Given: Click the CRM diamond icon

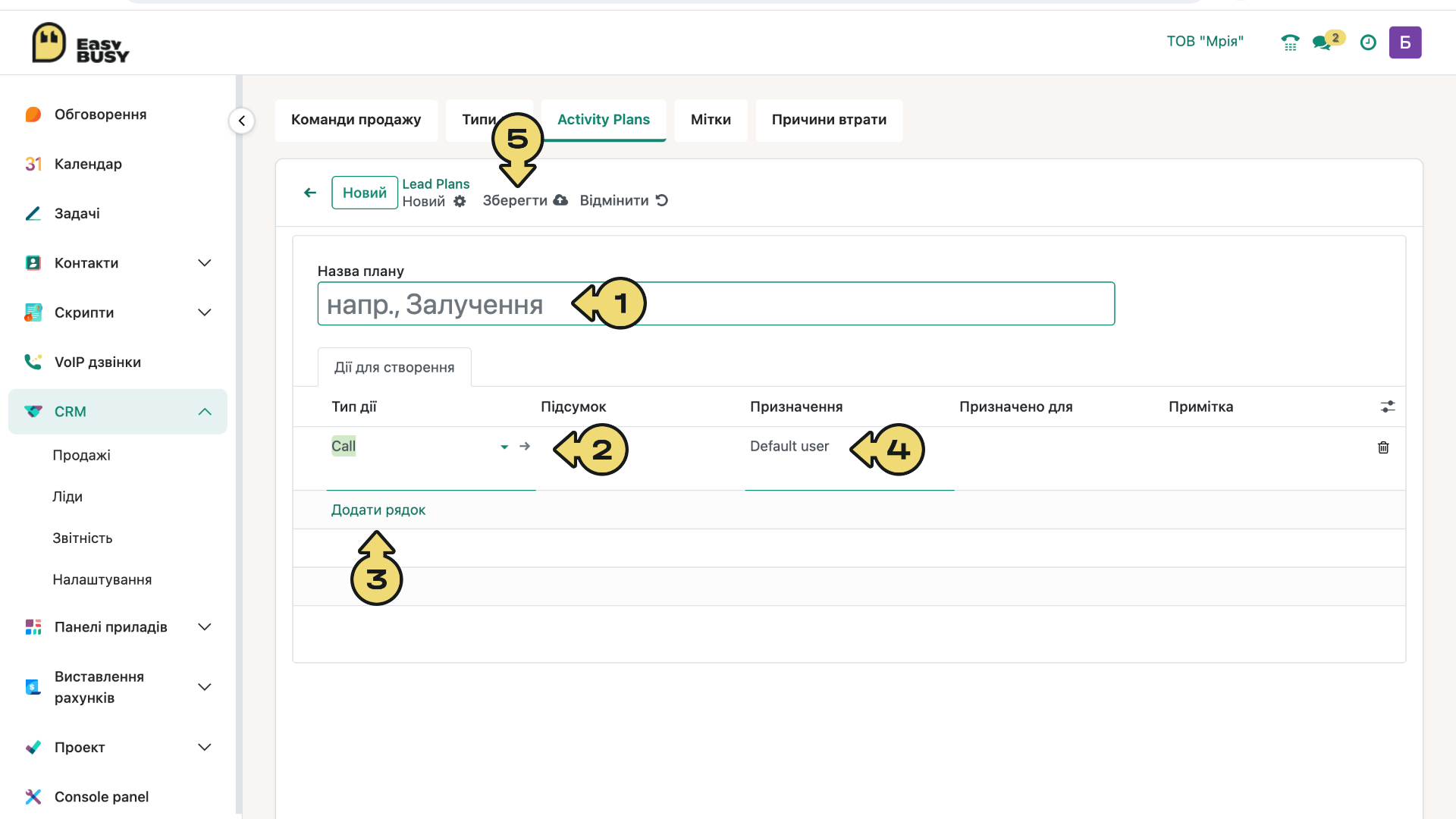Looking at the screenshot, I should click(33, 411).
